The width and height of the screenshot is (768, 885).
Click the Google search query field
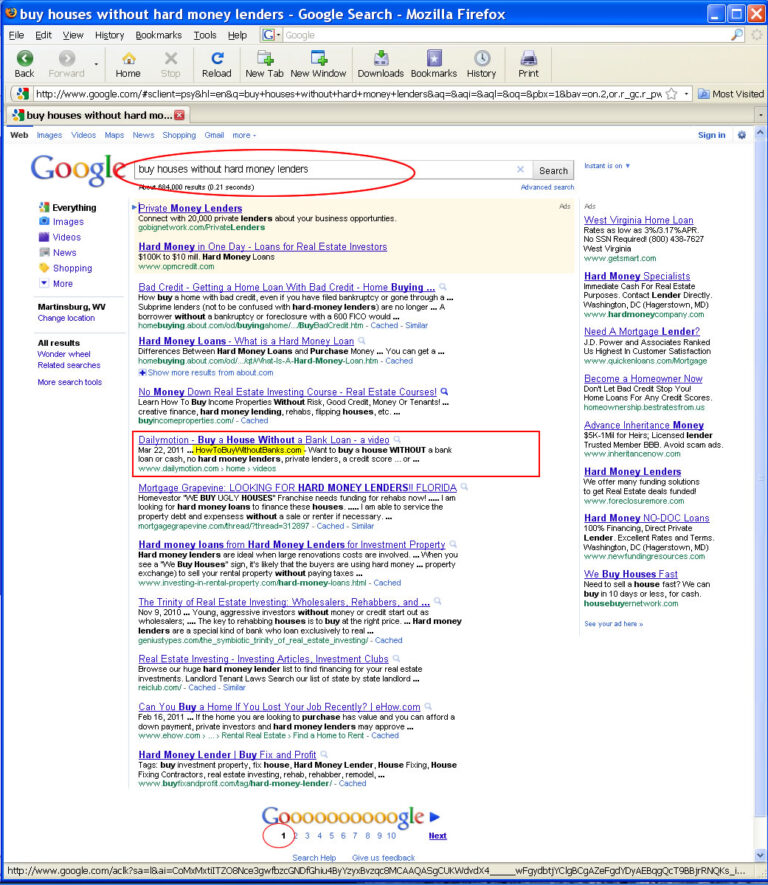pyautogui.click(x=324, y=169)
